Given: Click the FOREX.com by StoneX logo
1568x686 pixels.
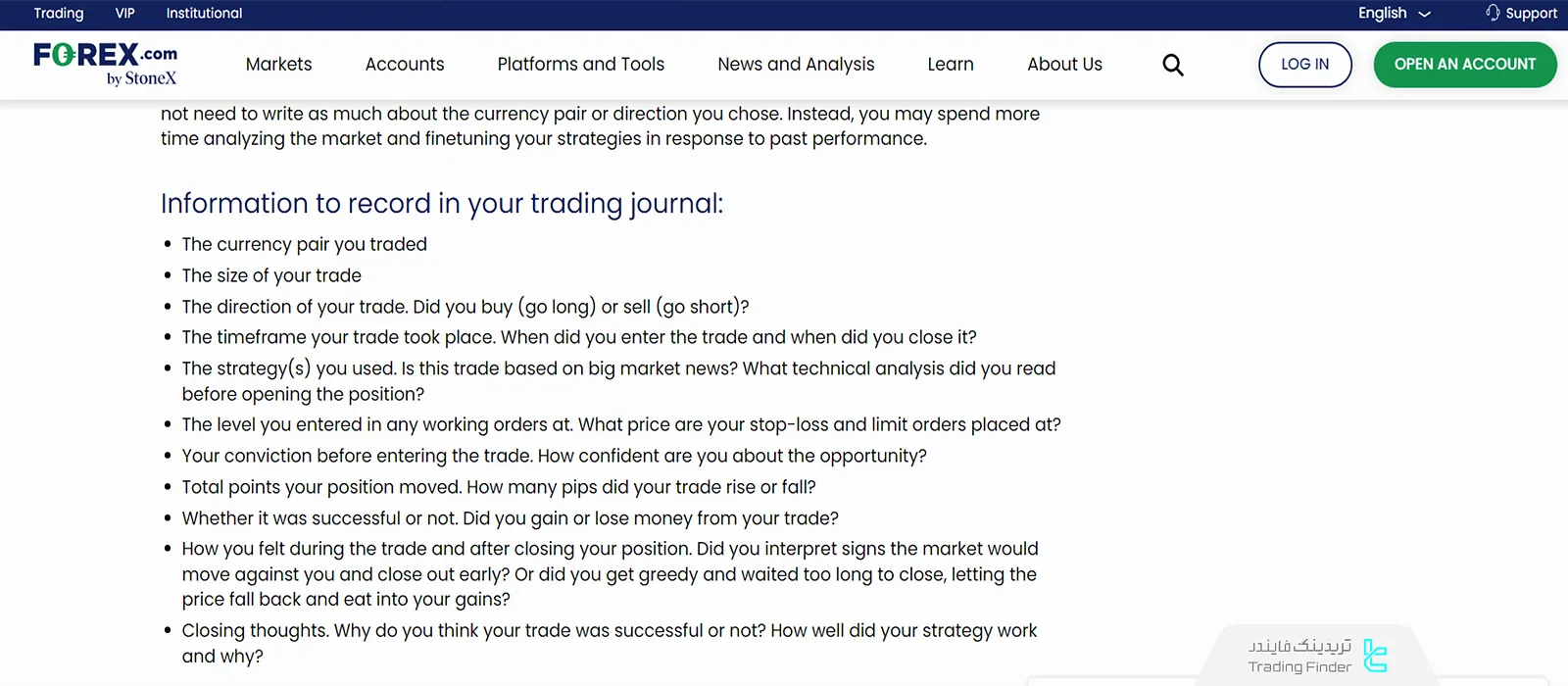Looking at the screenshot, I should tap(106, 65).
